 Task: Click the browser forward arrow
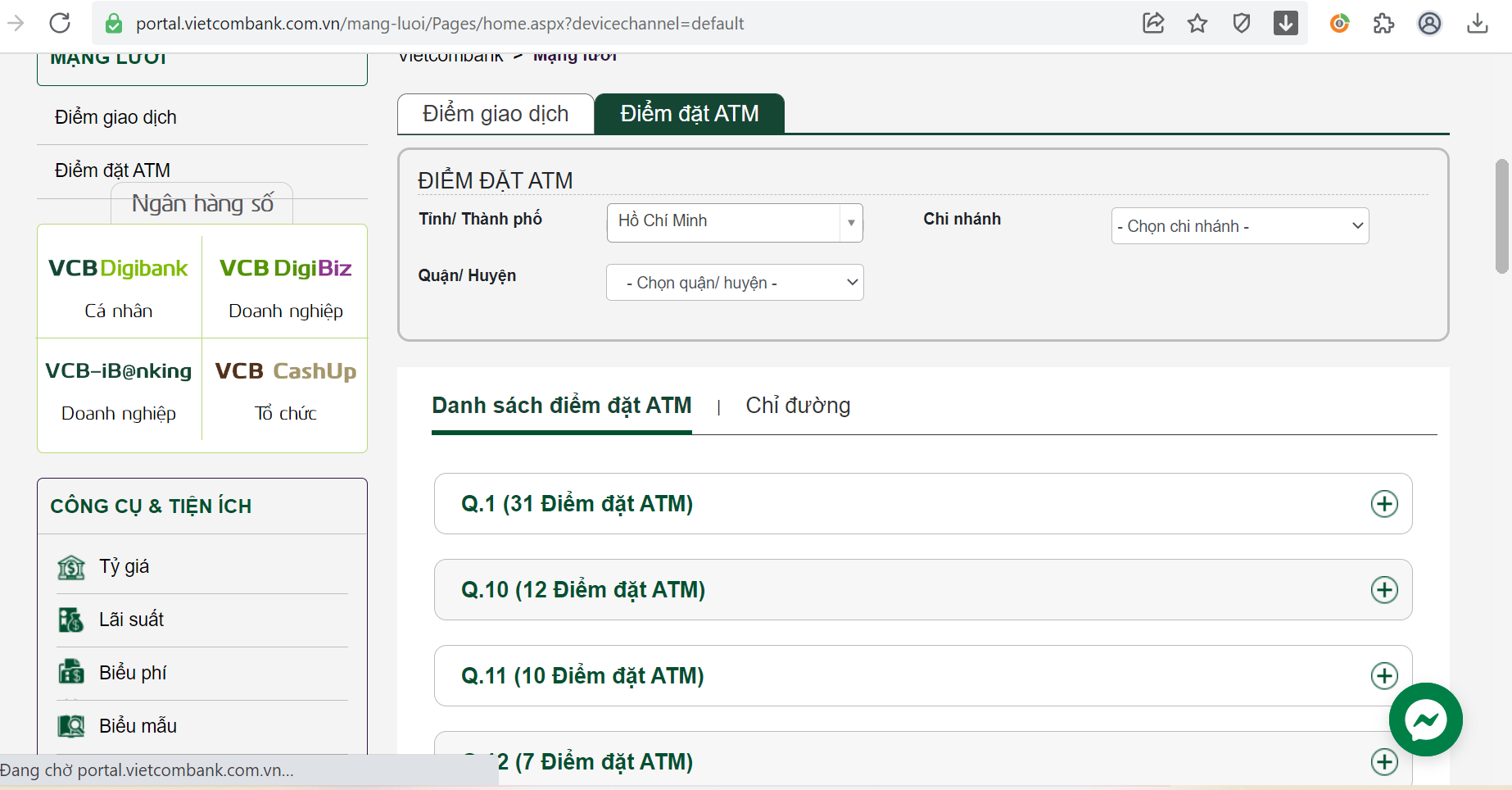click(16, 23)
